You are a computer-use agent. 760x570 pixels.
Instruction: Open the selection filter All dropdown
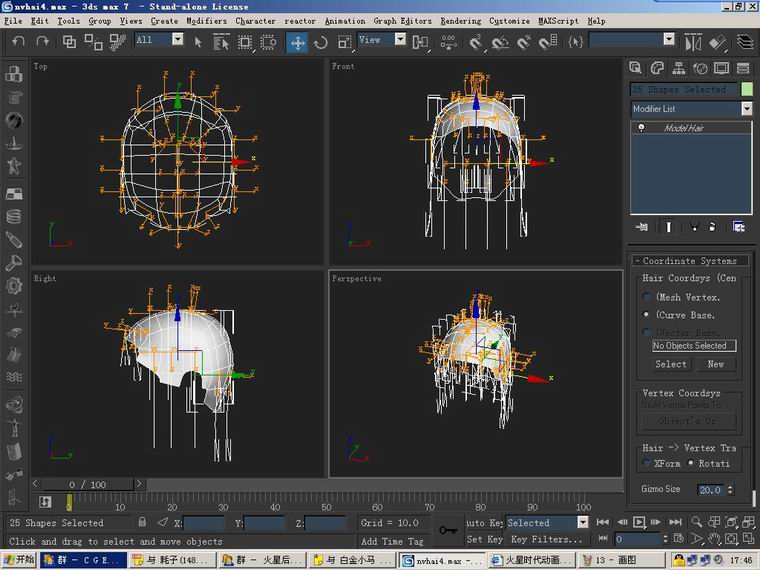[178, 39]
